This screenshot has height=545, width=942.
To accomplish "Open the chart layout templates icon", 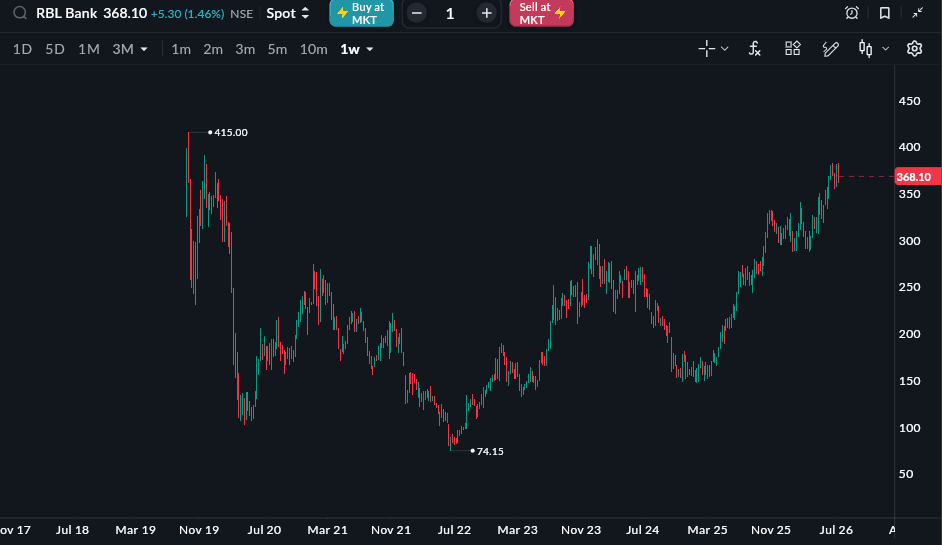I will tap(793, 49).
